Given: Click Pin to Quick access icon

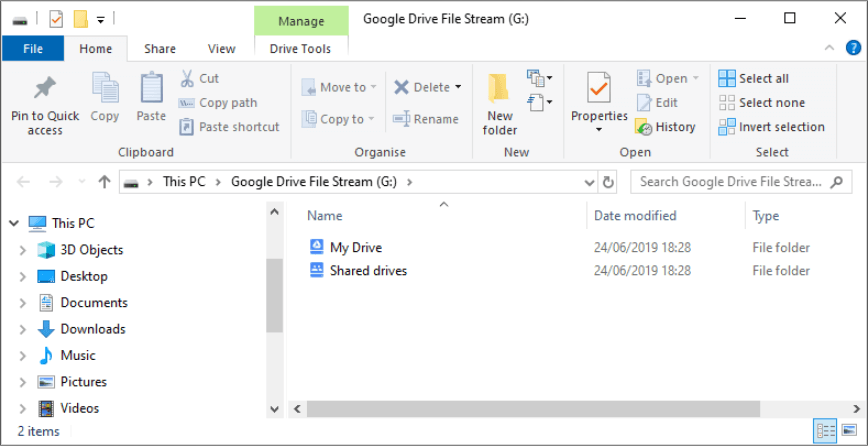Looking at the screenshot, I should click(x=44, y=89).
